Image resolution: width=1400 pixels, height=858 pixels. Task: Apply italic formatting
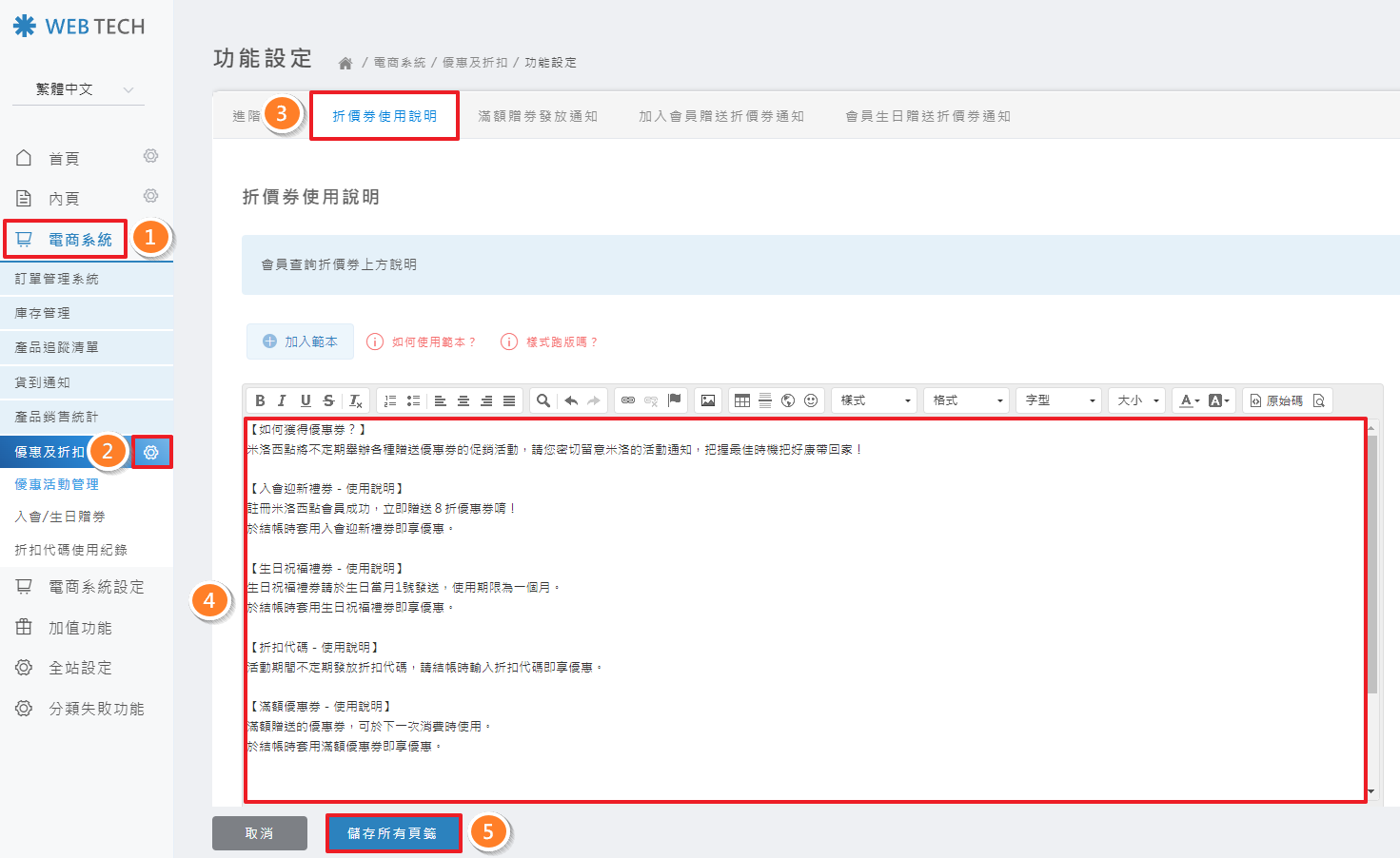(x=282, y=400)
